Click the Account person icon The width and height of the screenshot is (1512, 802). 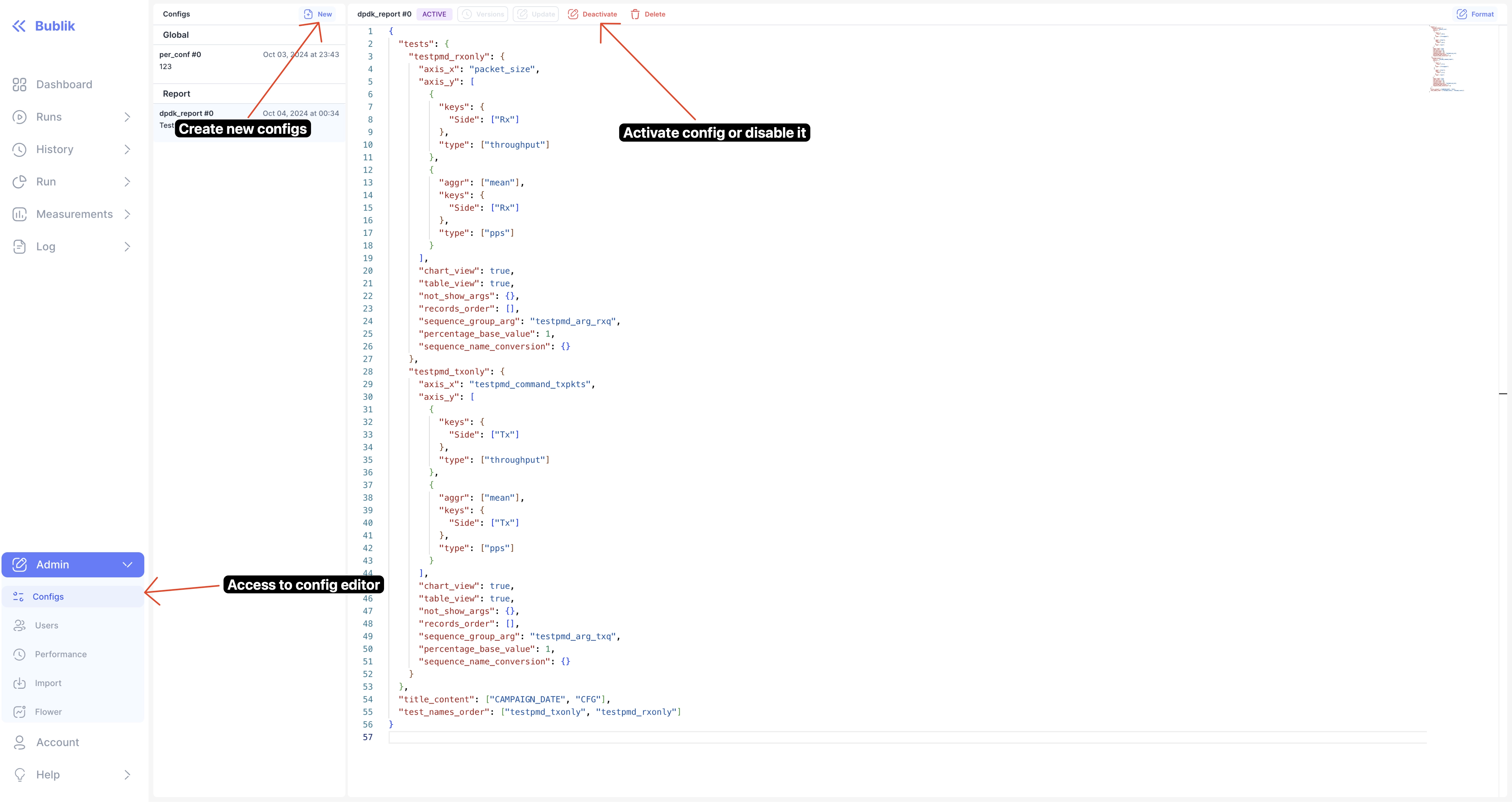[x=19, y=742]
